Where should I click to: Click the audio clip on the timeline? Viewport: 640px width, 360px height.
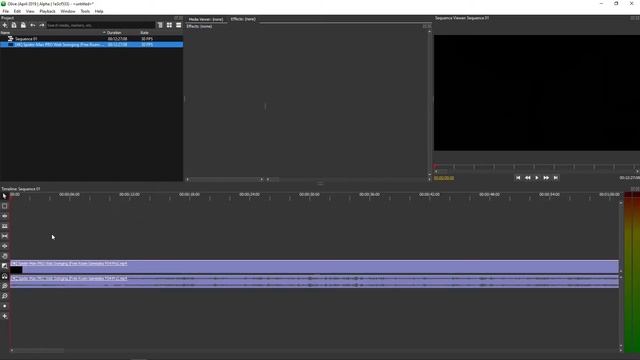(314, 282)
